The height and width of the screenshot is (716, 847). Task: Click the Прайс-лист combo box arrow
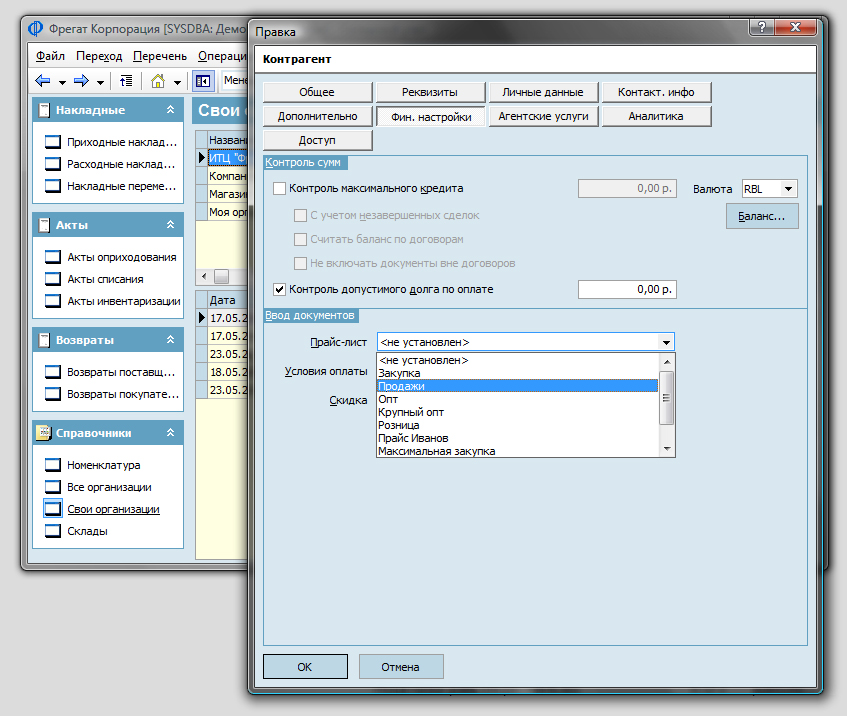(666, 342)
